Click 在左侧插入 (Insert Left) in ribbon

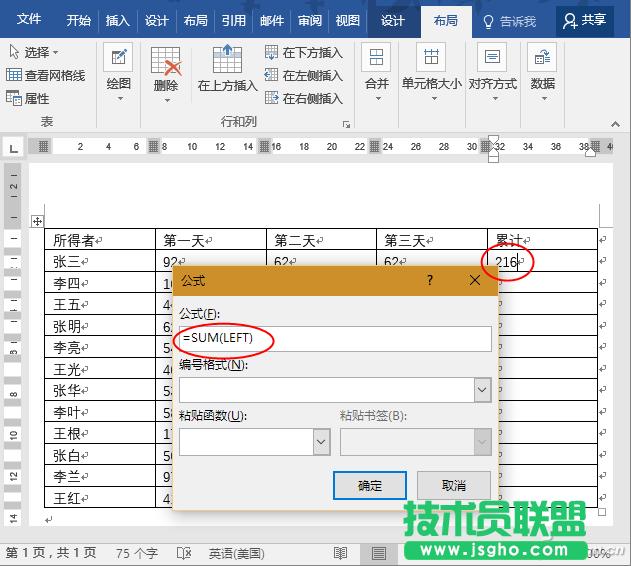[304, 76]
